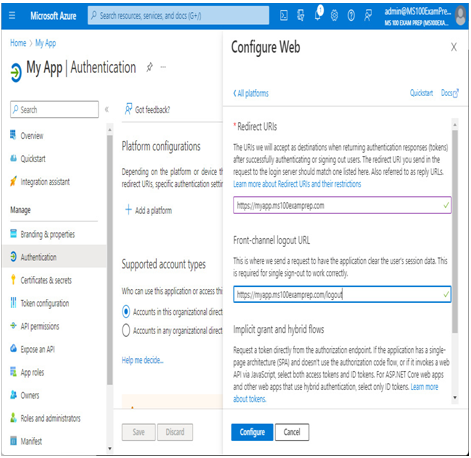Viewport: 471px width, 458px height.
Task: Click Add a platform
Action: click(x=148, y=210)
